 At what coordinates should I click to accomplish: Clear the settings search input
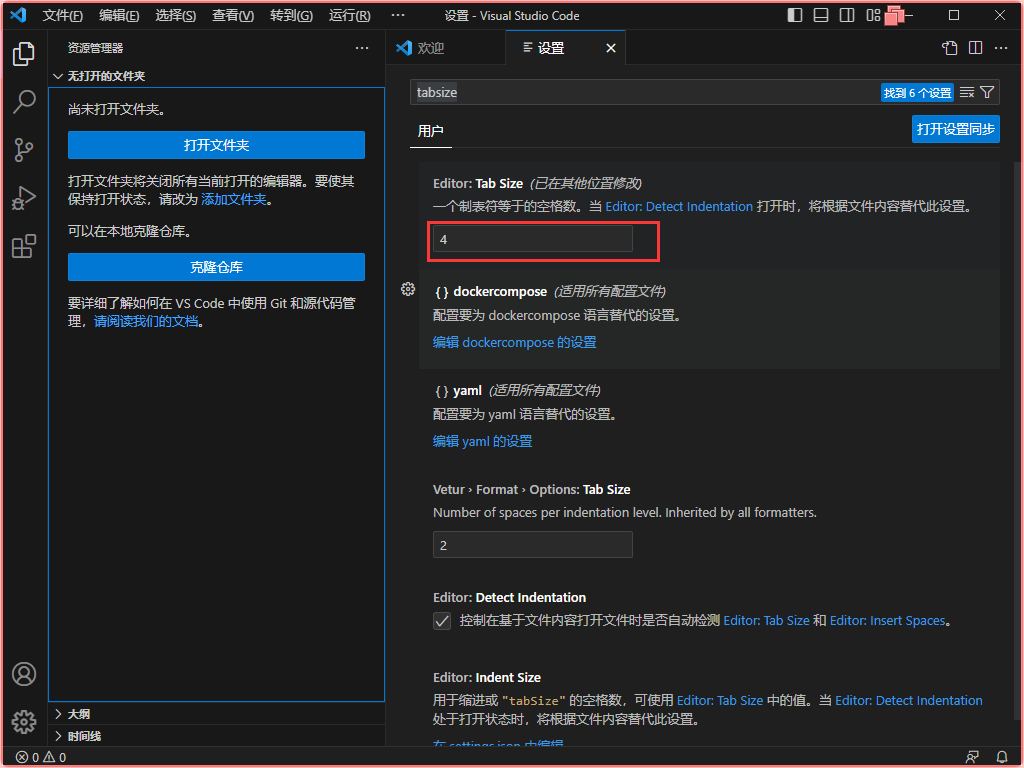coord(967,93)
